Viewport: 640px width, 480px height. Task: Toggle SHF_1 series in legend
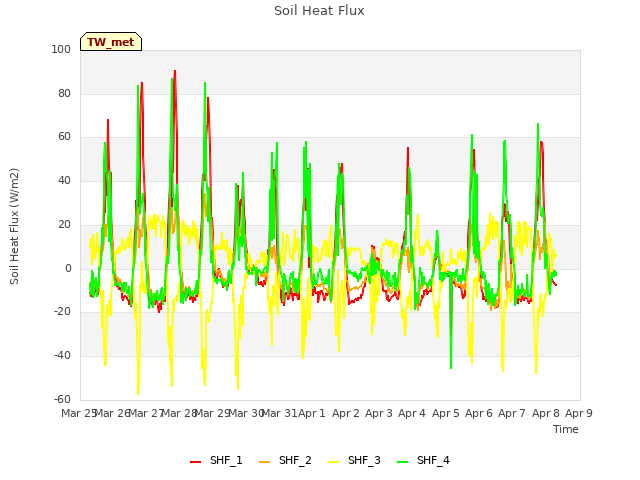[x=216, y=461]
